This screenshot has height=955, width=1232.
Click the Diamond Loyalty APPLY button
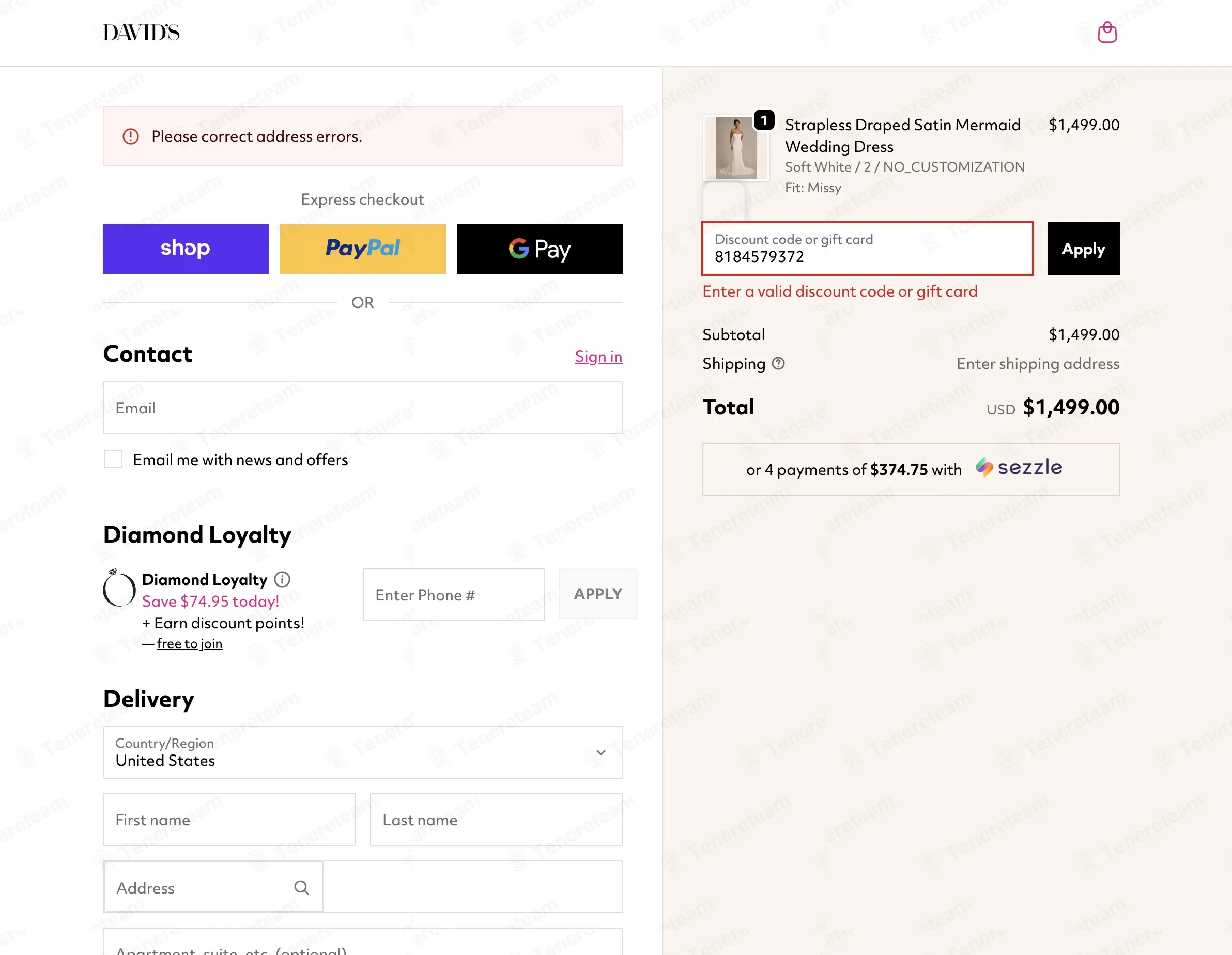point(598,594)
